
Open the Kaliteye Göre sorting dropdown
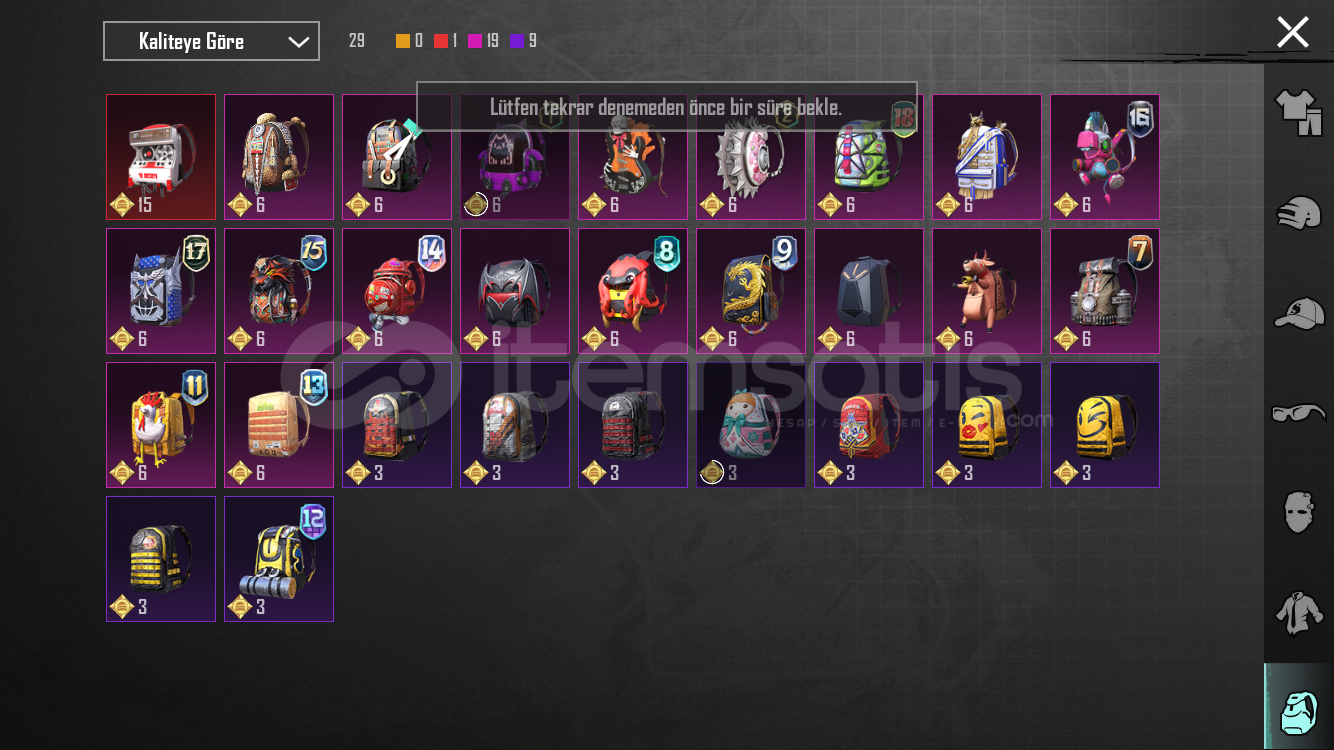click(x=211, y=41)
